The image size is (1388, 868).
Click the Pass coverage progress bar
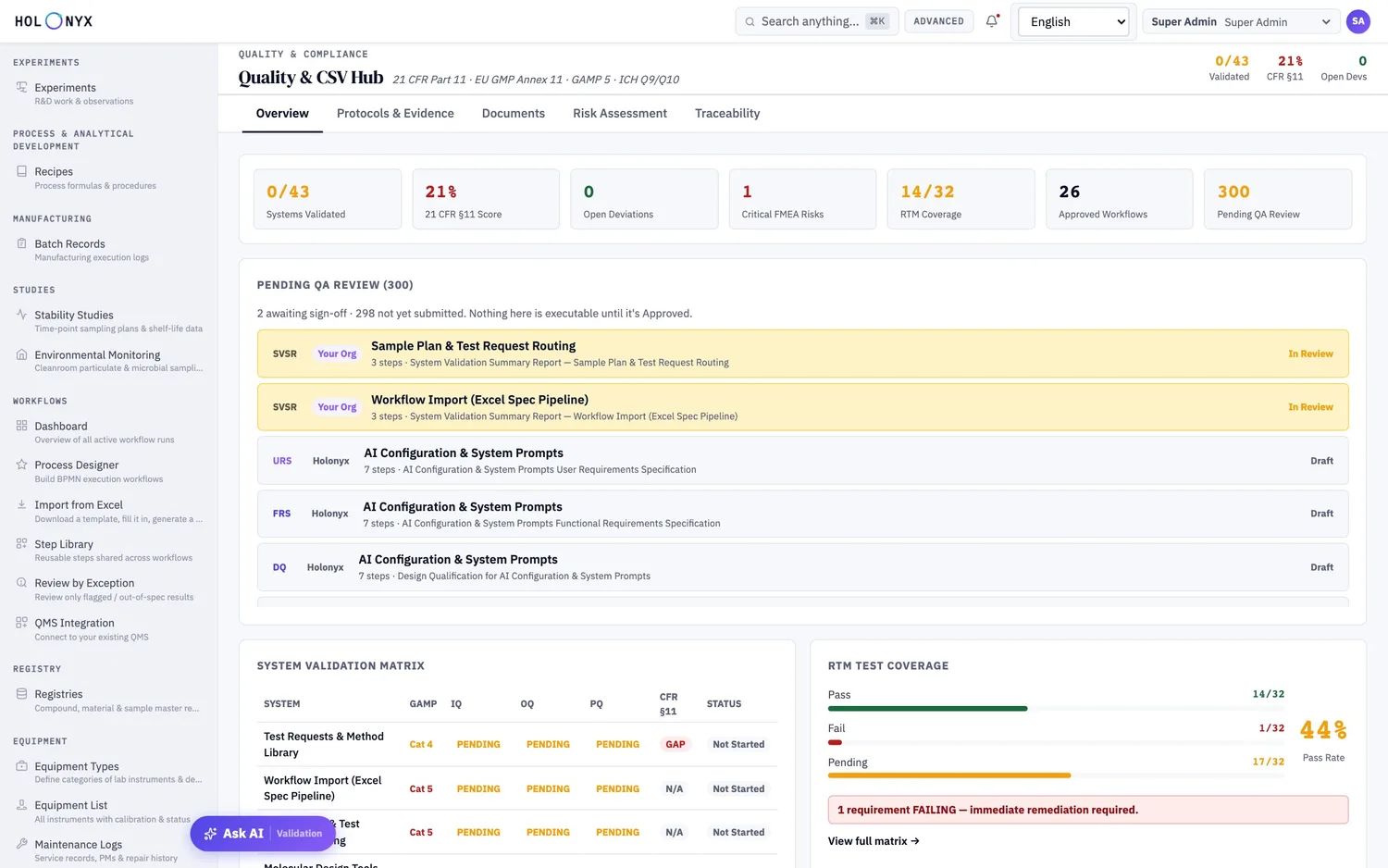click(1056, 709)
